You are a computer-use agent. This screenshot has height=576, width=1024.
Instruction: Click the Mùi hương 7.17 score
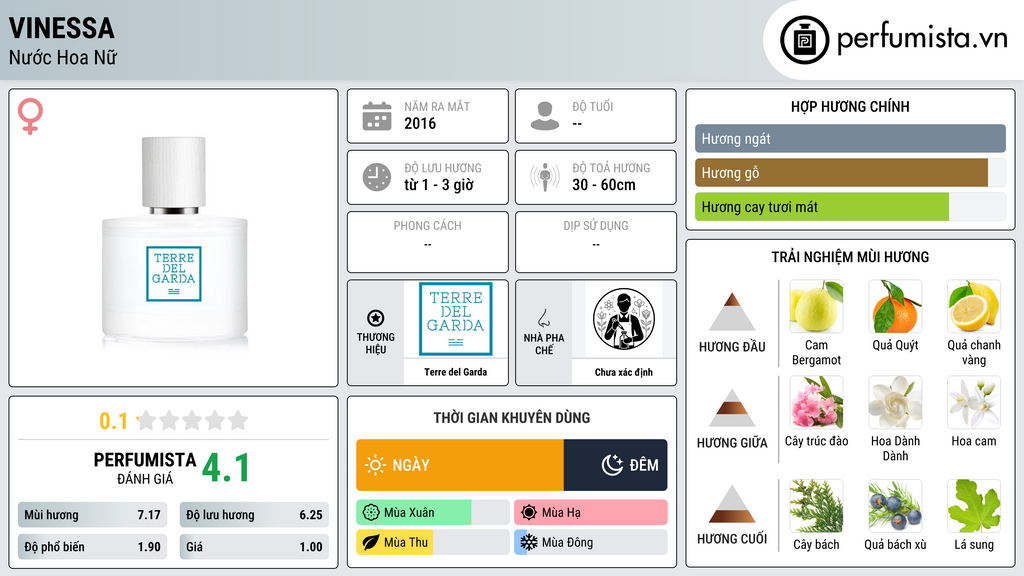pyautogui.click(x=92, y=515)
